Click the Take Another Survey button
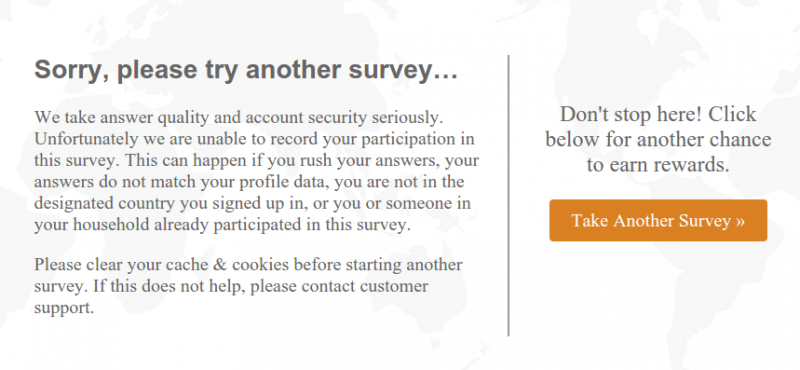The width and height of the screenshot is (800, 370). point(658,220)
